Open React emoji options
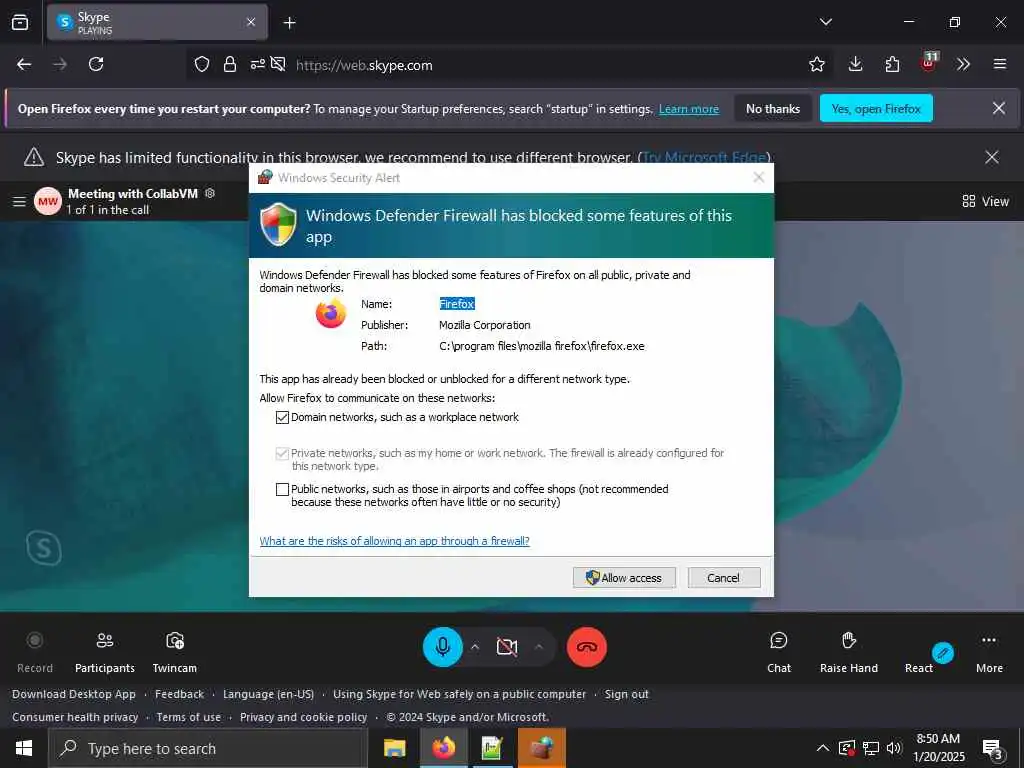The height and width of the screenshot is (768, 1024). tap(918, 651)
